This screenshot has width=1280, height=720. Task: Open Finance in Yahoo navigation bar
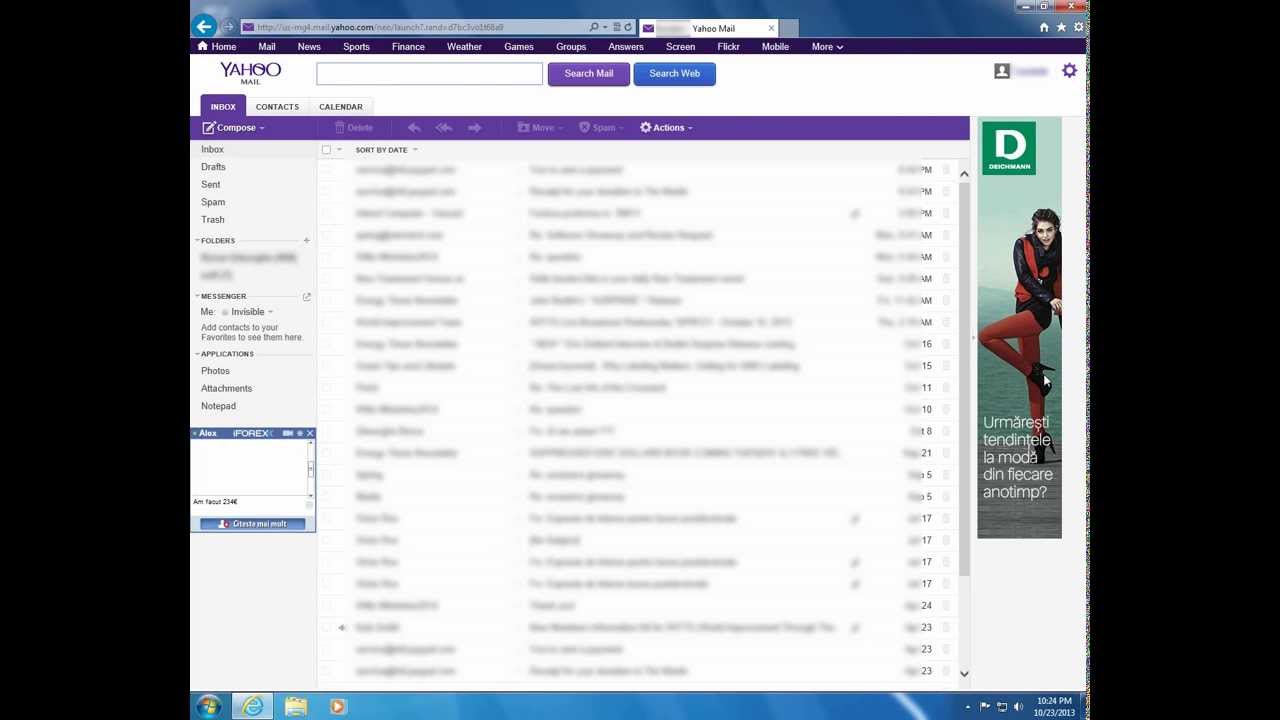pos(408,46)
